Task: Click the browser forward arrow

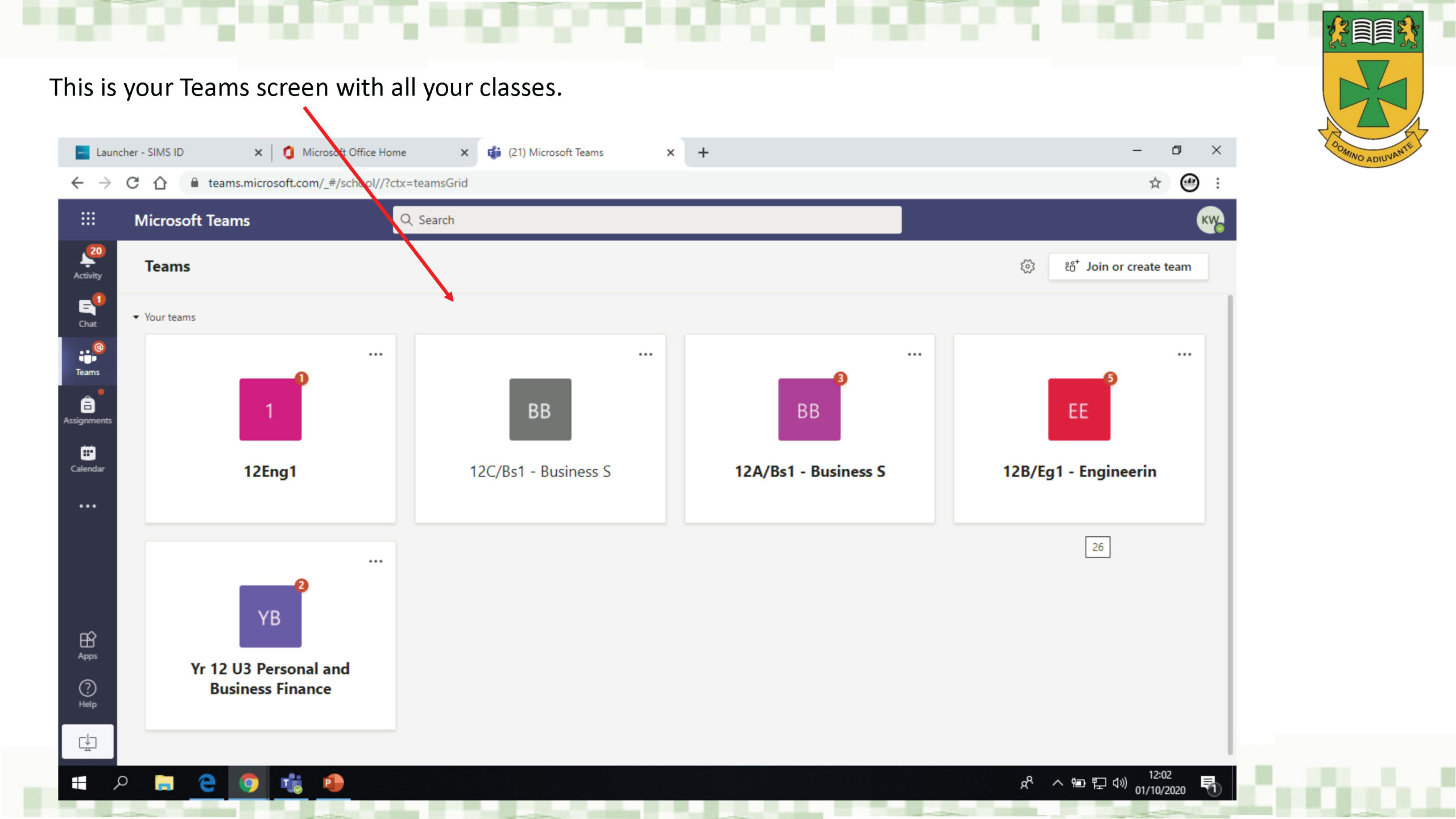Action: click(x=105, y=183)
